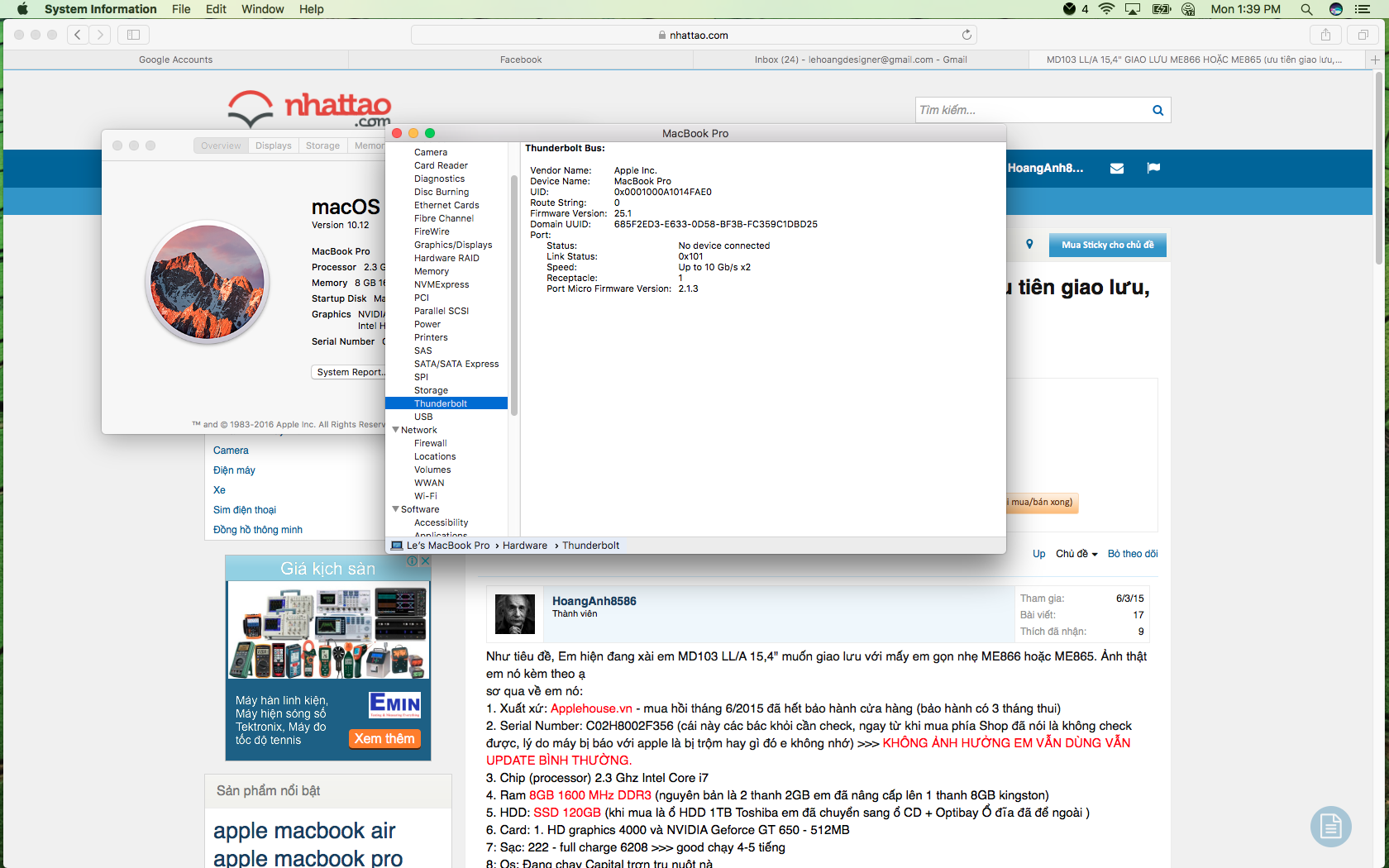1389x868 pixels.
Task: Reload the nhattao.com page
Action: (x=966, y=35)
